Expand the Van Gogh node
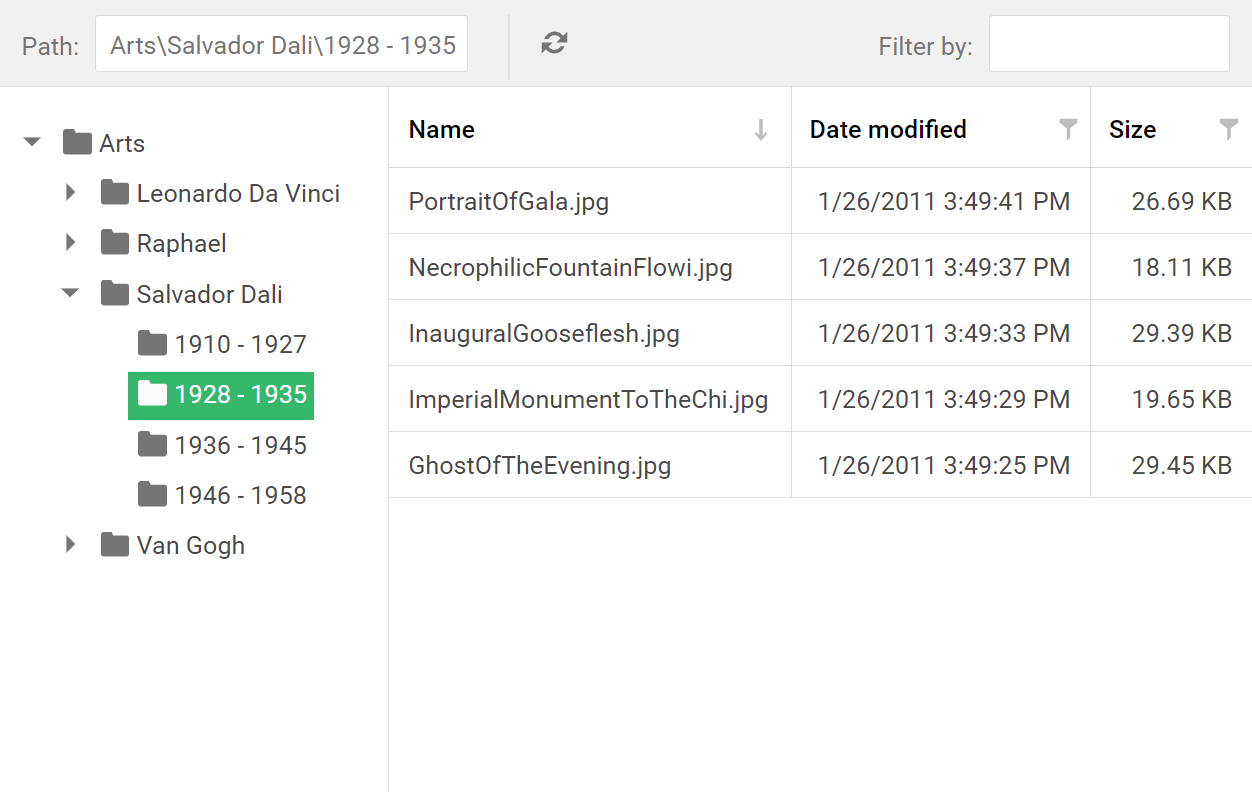The image size is (1252, 792). pos(70,545)
